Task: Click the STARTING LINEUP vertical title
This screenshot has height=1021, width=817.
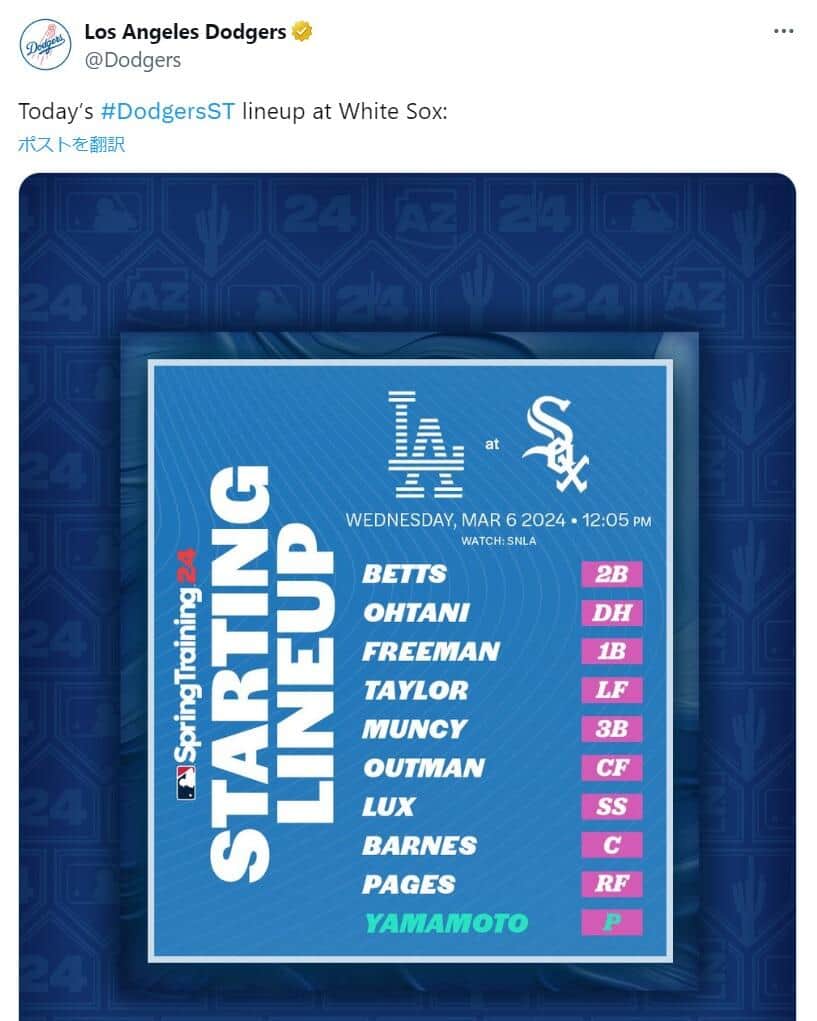Action: point(270,674)
